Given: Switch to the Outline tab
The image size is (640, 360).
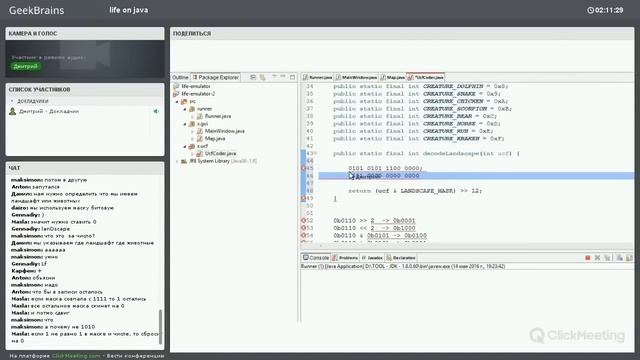Looking at the screenshot, I should pyautogui.click(x=180, y=77).
